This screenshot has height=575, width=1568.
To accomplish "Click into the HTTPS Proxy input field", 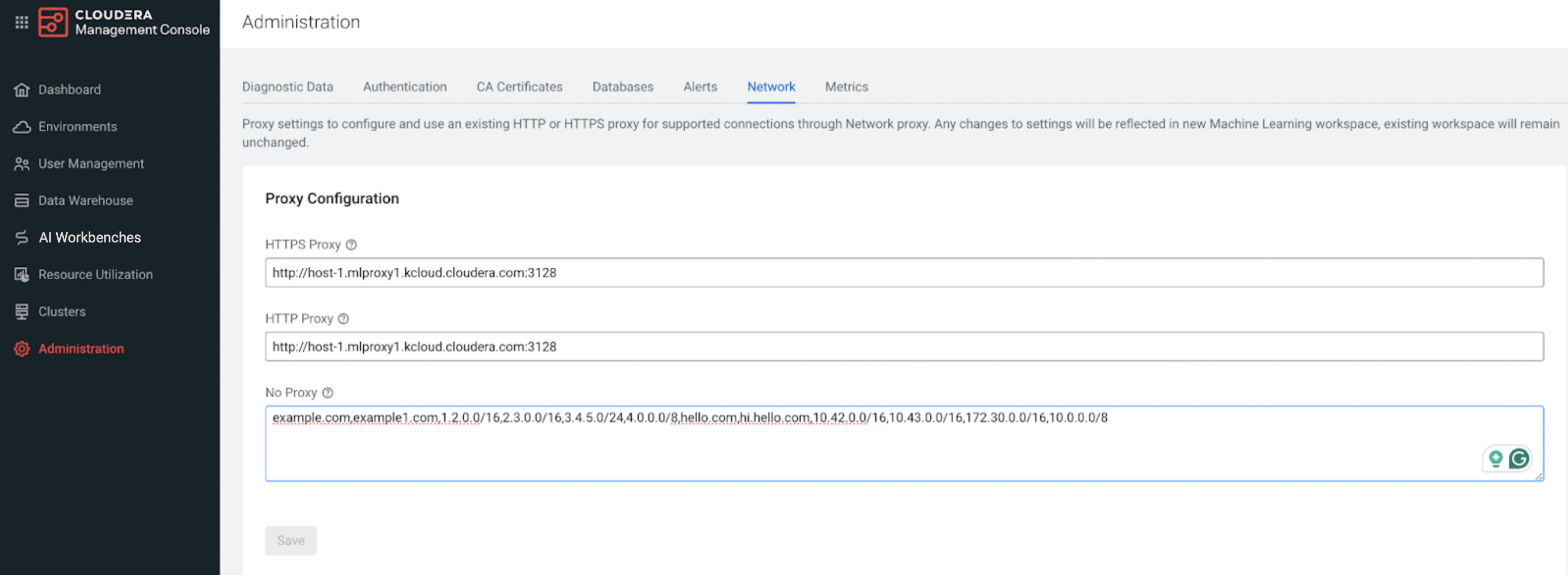I will coord(904,273).
